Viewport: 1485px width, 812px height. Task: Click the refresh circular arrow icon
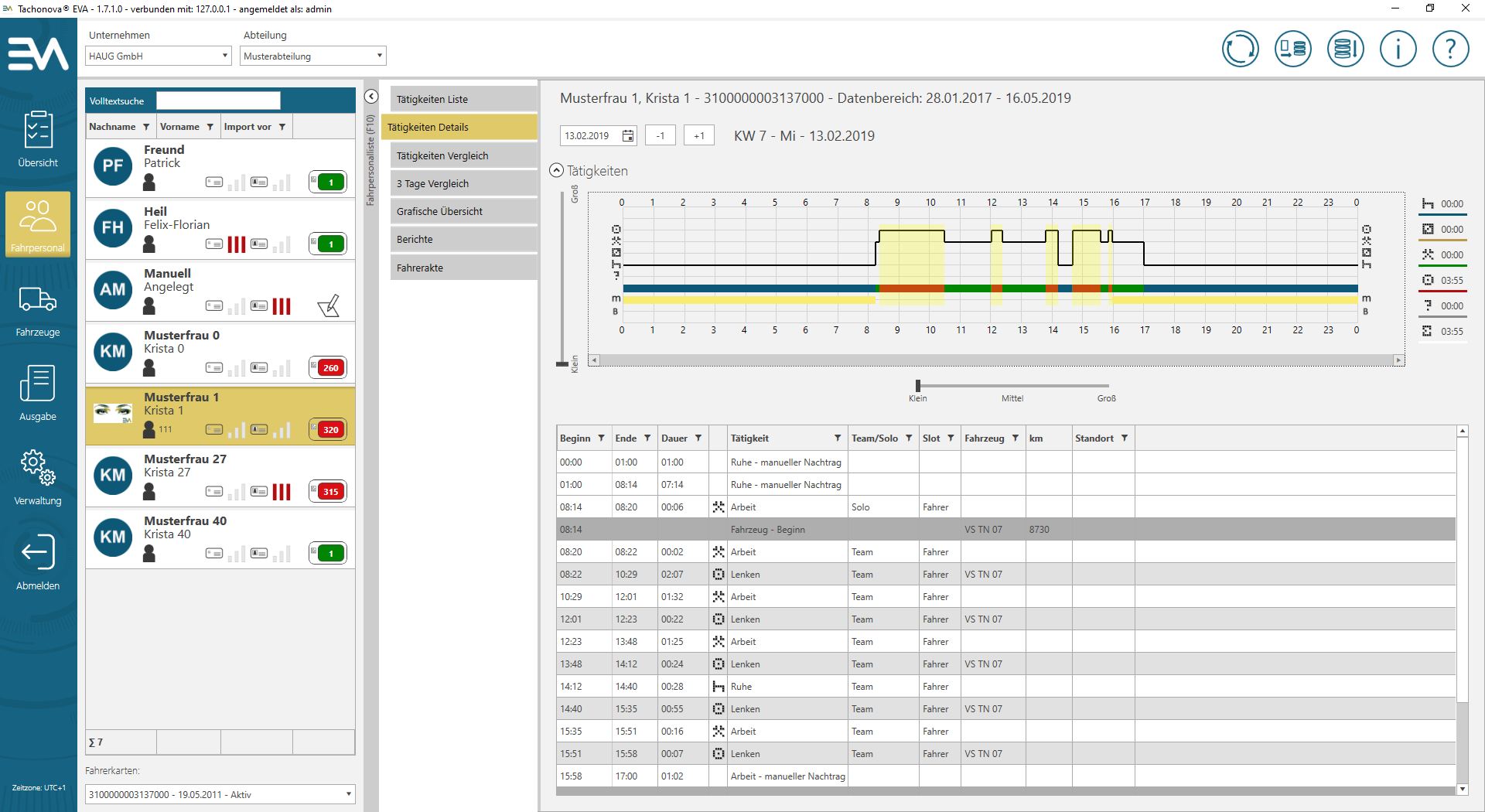click(x=1240, y=49)
